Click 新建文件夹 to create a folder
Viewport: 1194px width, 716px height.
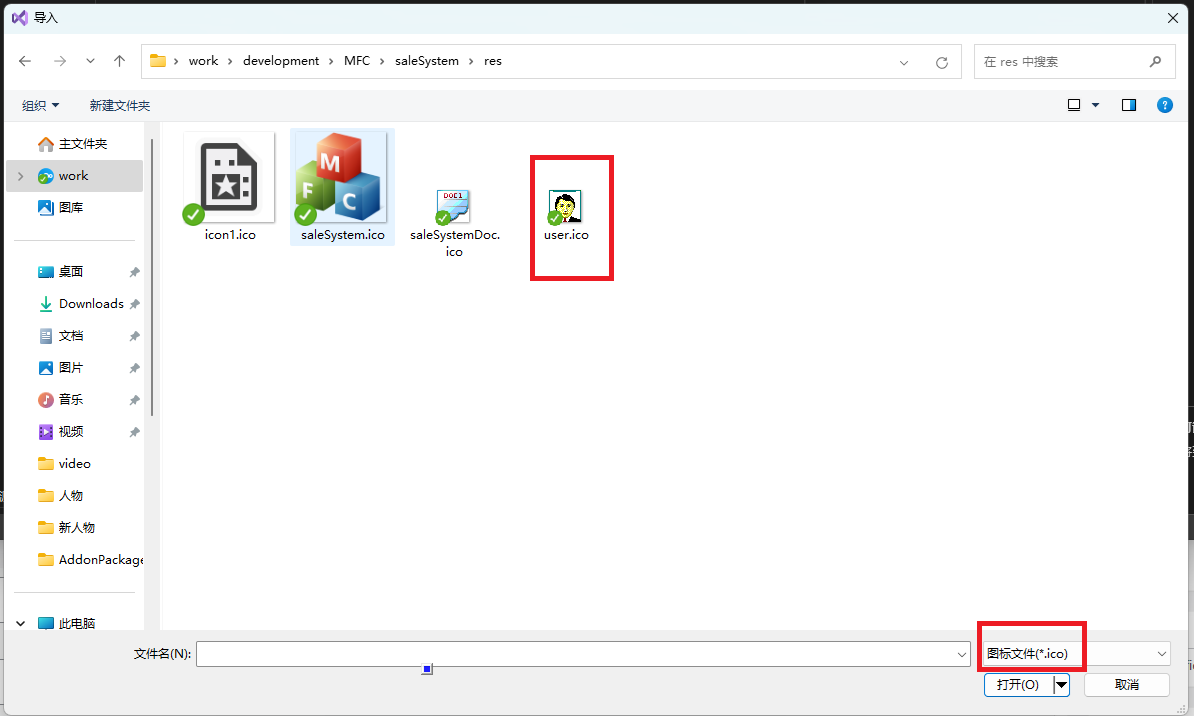tap(119, 105)
